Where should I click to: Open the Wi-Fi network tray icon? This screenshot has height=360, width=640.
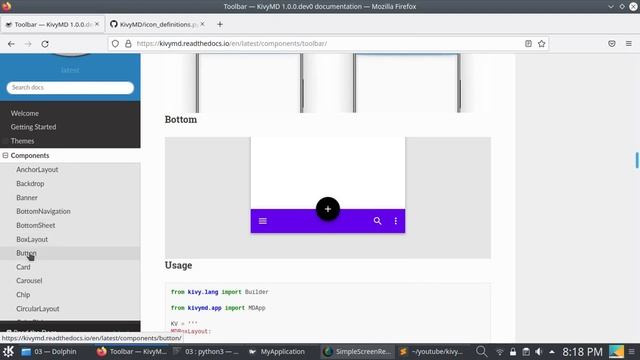pyautogui.click(x=500, y=352)
